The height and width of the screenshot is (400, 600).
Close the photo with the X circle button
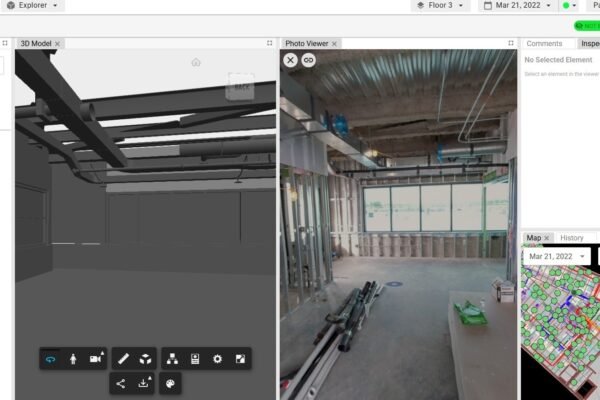[x=290, y=60]
